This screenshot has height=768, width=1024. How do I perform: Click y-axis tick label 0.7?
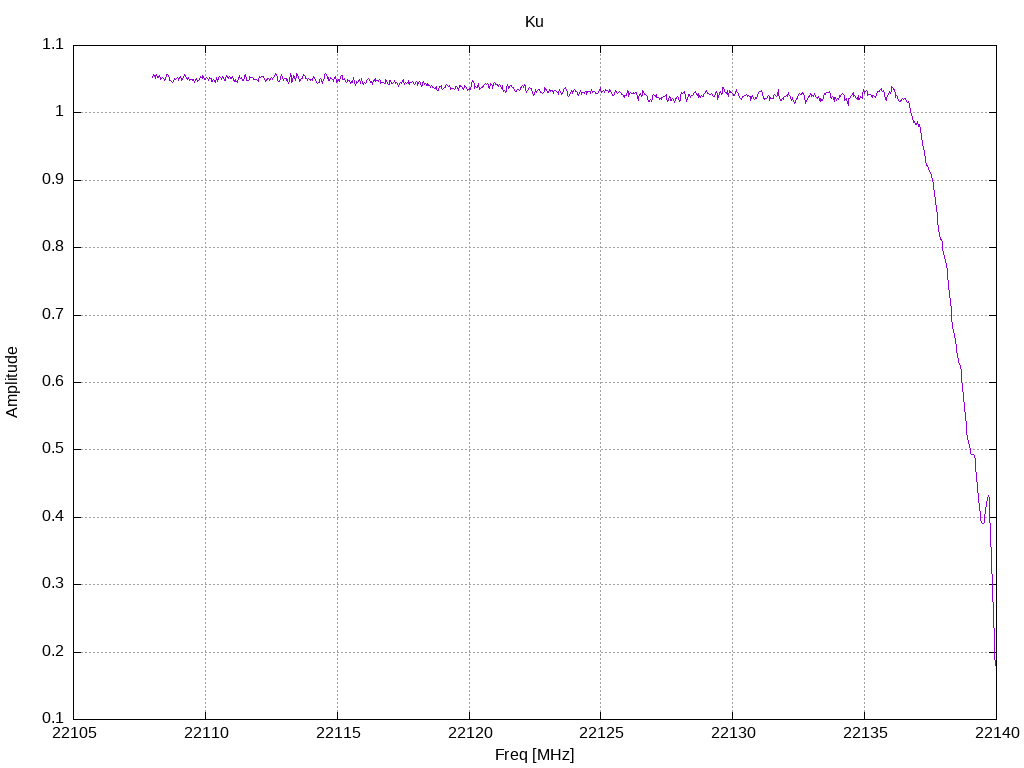coord(53,314)
